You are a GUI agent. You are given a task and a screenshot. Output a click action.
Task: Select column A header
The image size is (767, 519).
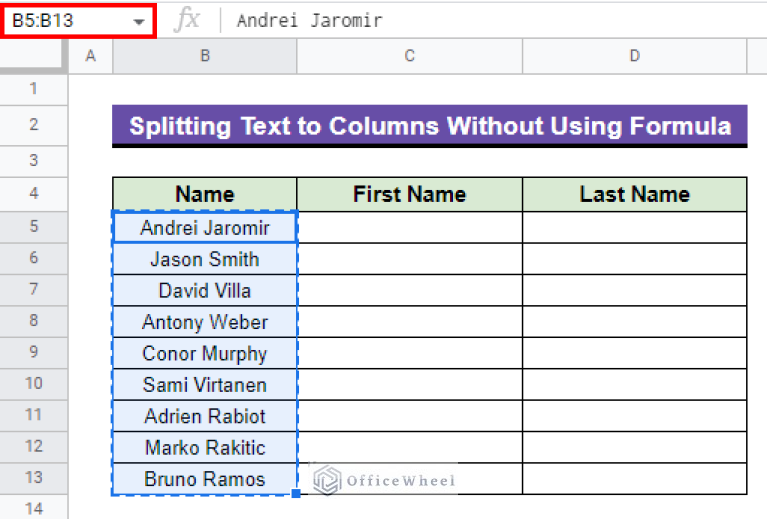90,56
